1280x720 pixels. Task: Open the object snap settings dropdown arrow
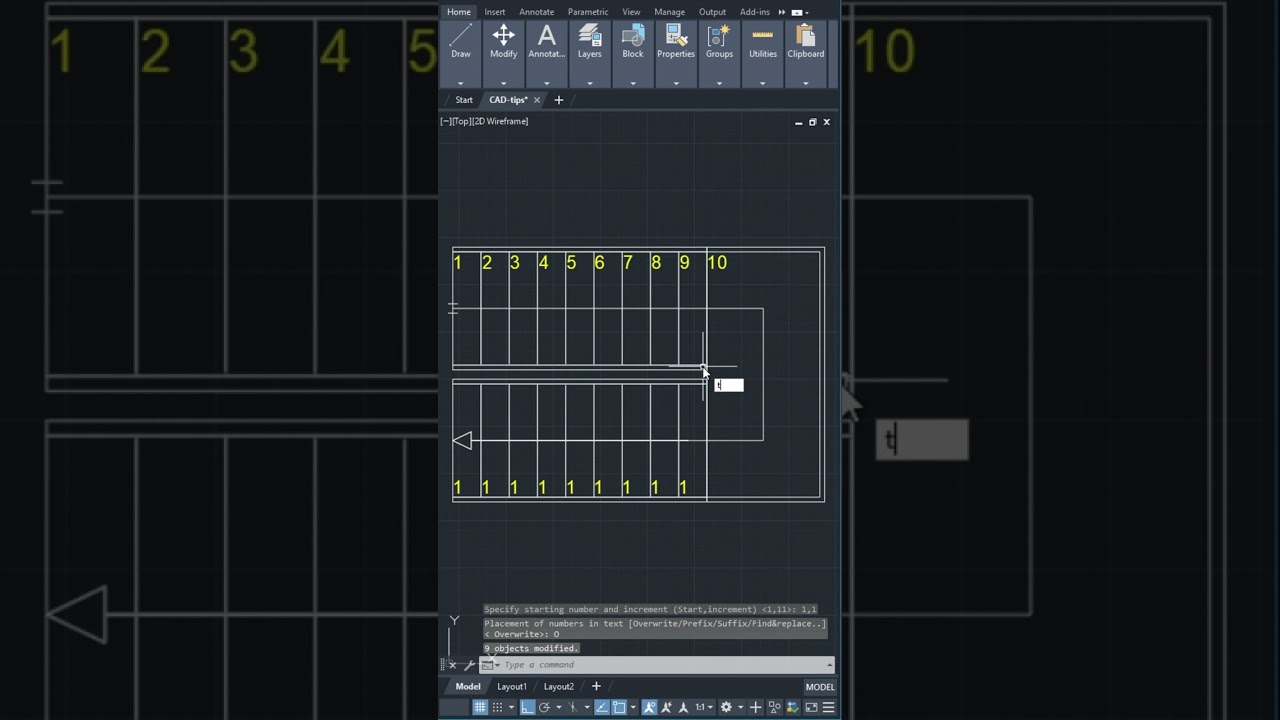pos(633,707)
